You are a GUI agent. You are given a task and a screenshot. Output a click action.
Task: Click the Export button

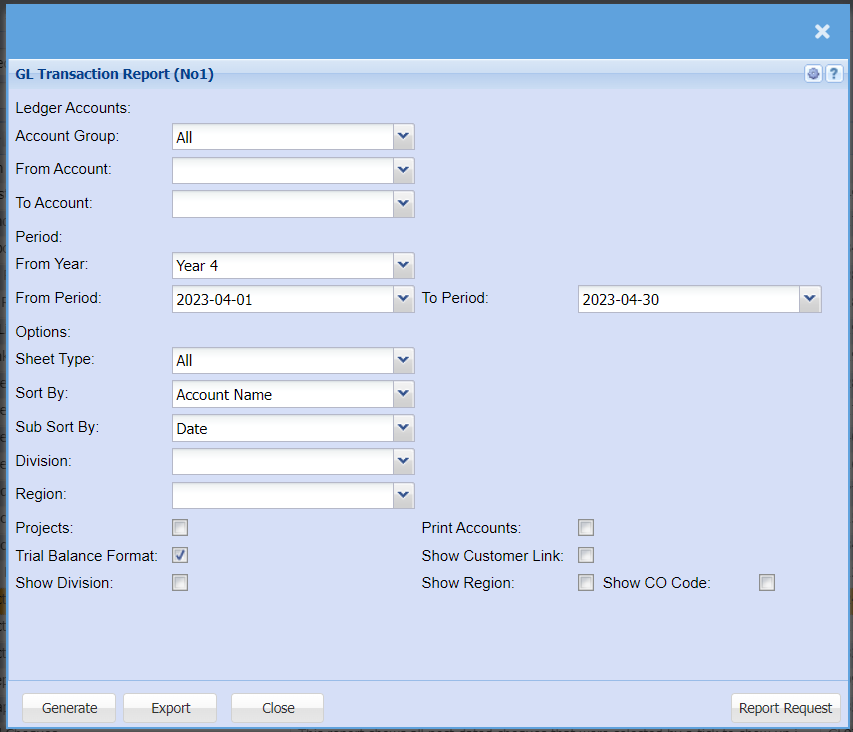[170, 708]
